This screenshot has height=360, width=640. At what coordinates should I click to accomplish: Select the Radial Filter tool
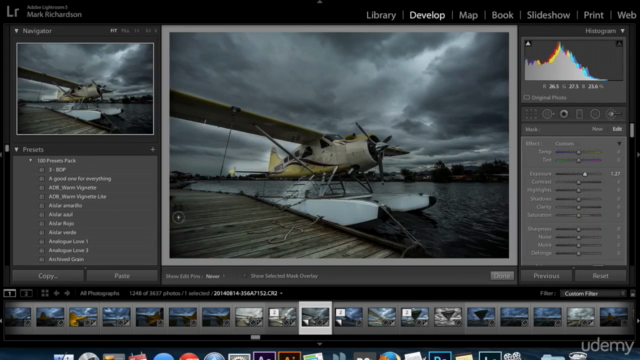[x=595, y=114]
